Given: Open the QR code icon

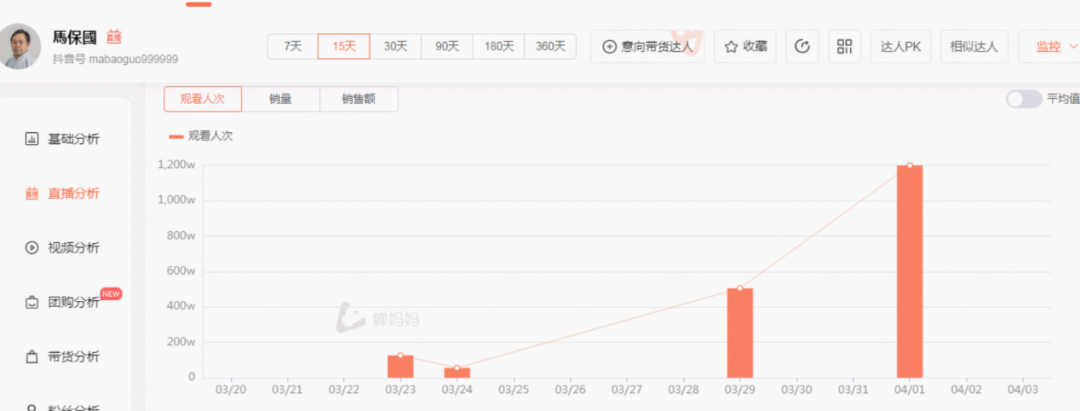Looking at the screenshot, I should pyautogui.click(x=845, y=46).
